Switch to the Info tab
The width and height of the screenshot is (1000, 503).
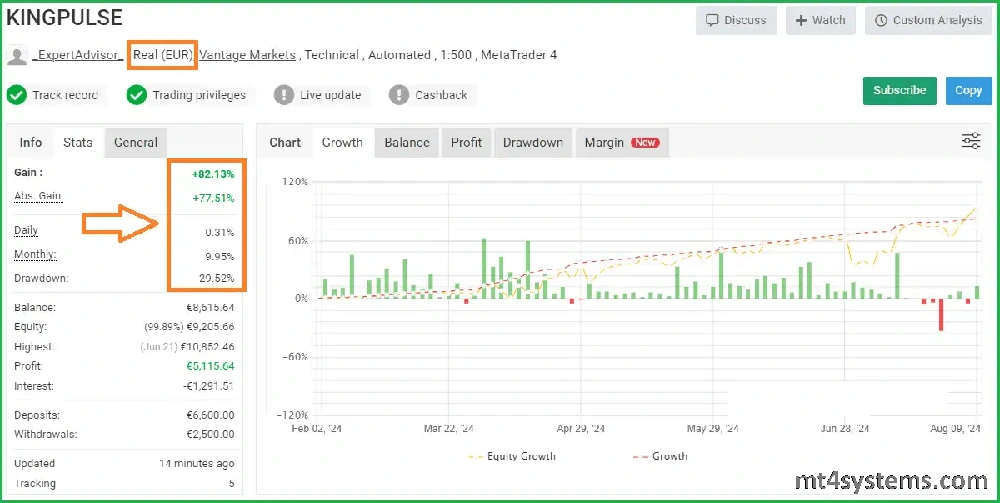click(x=31, y=143)
